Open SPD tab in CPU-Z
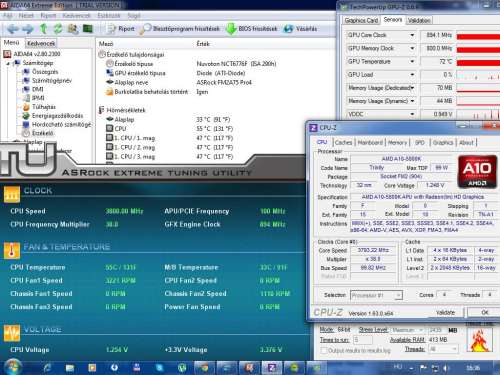This screenshot has height=375, width=500. click(420, 142)
